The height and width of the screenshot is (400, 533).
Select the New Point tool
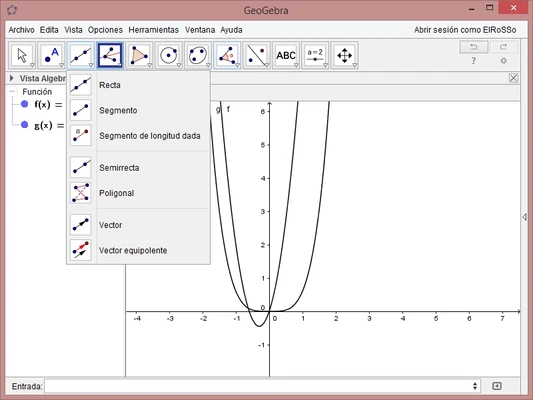(x=51, y=55)
